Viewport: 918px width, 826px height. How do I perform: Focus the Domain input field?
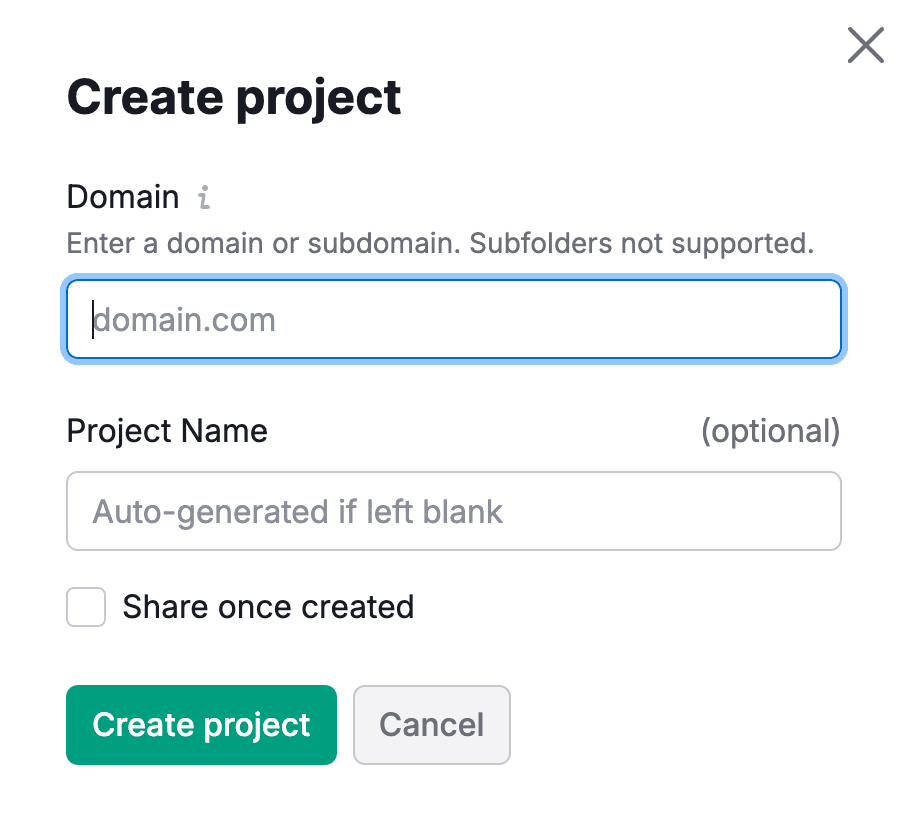click(x=453, y=320)
